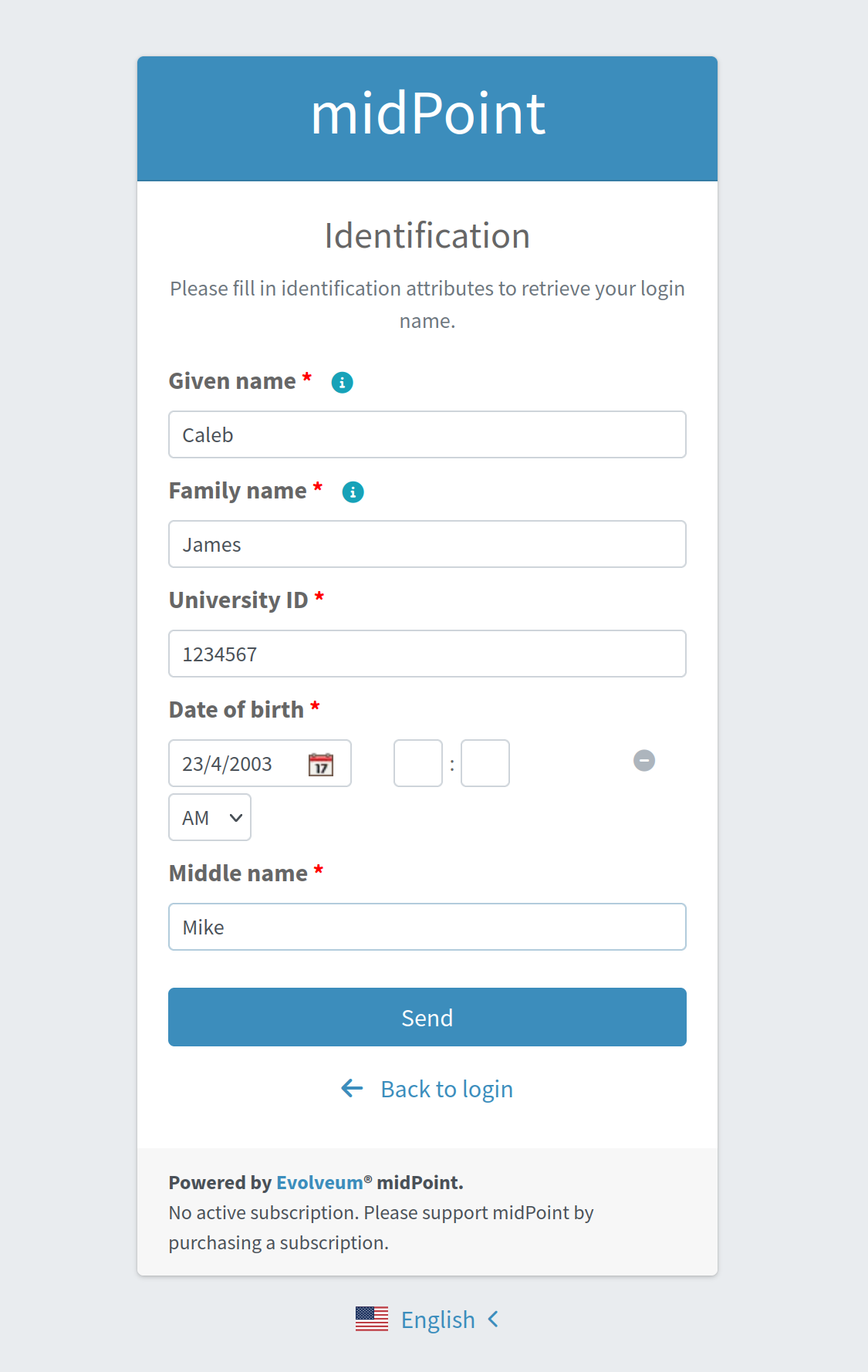The height and width of the screenshot is (1372, 868).
Task: Click the gray minus icon beside time fields
Action: click(x=644, y=761)
